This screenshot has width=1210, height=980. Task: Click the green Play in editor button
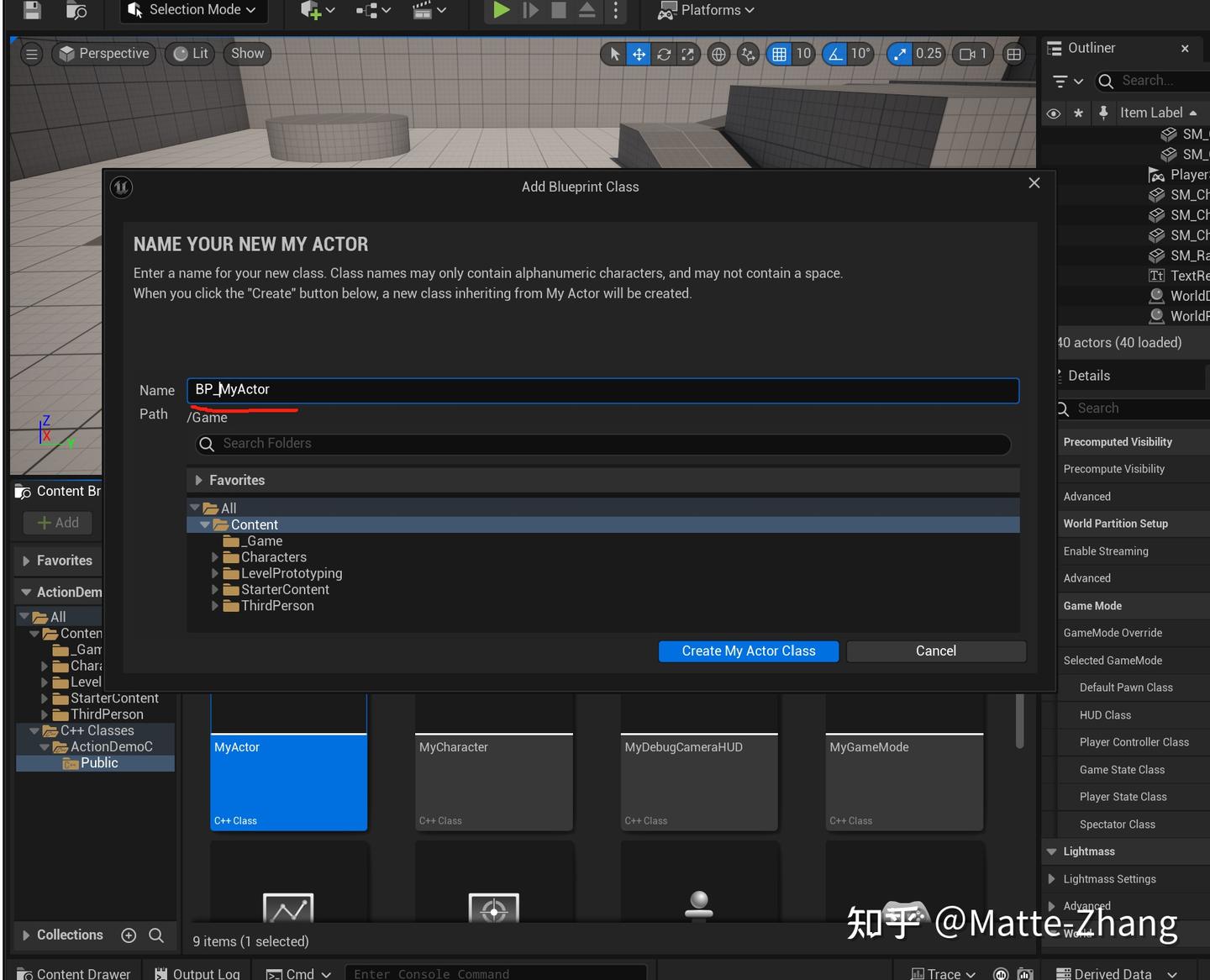501,10
